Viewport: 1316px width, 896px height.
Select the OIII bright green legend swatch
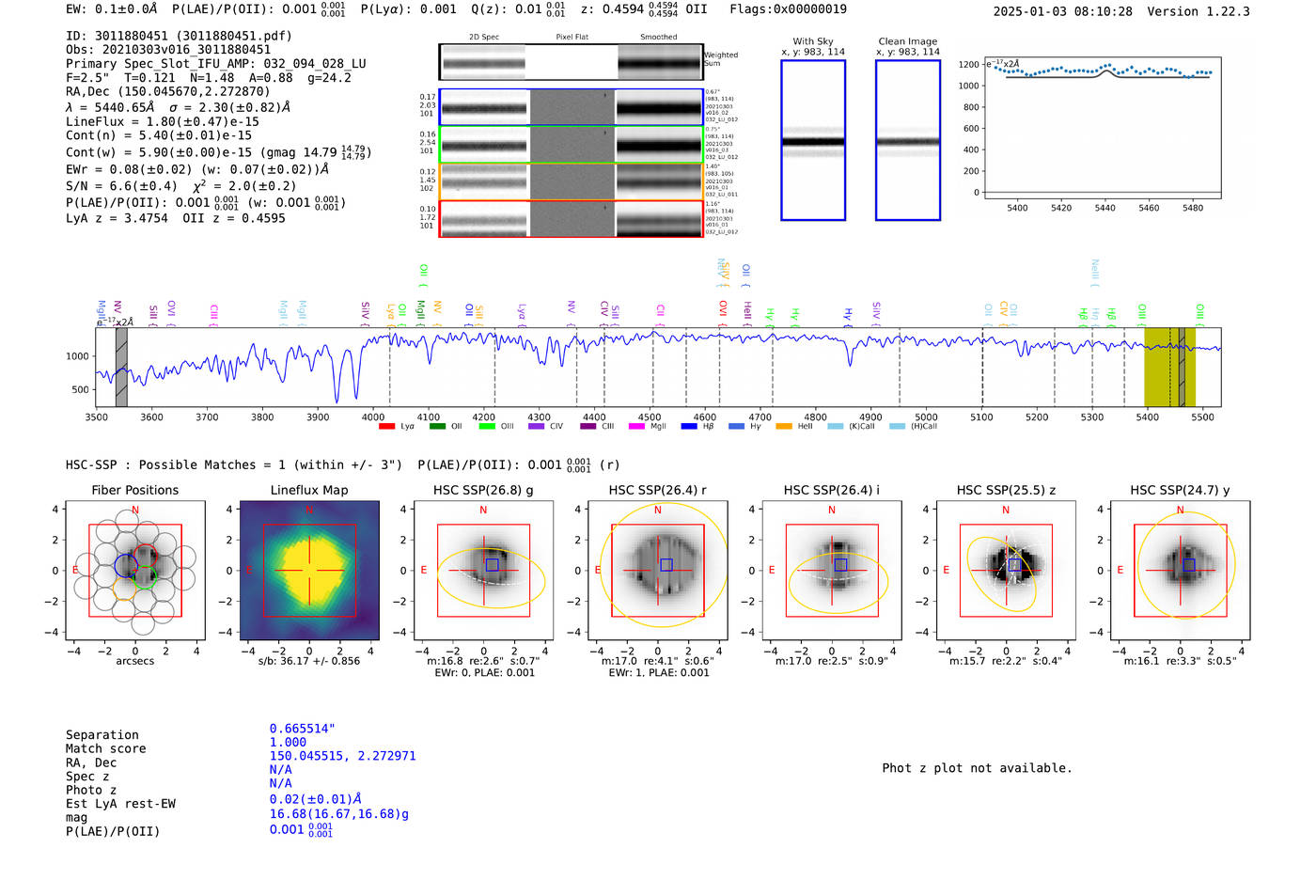point(487,427)
